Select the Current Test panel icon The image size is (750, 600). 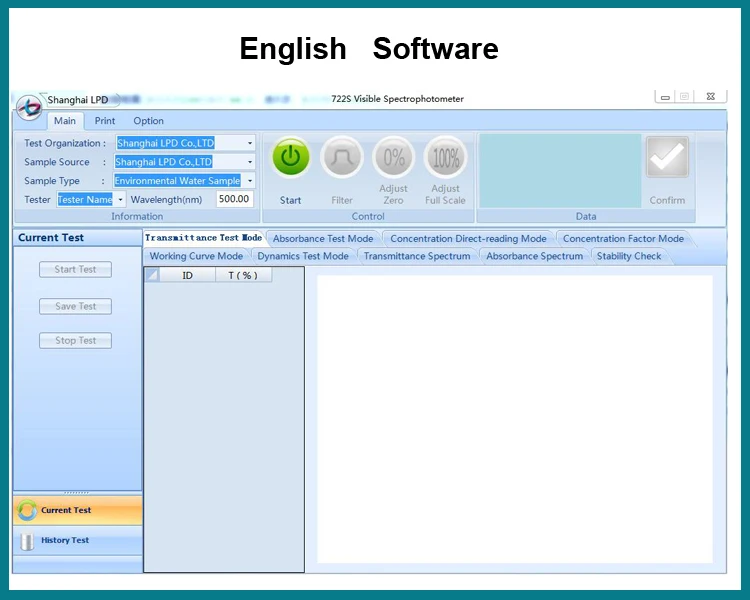[x=27, y=510]
